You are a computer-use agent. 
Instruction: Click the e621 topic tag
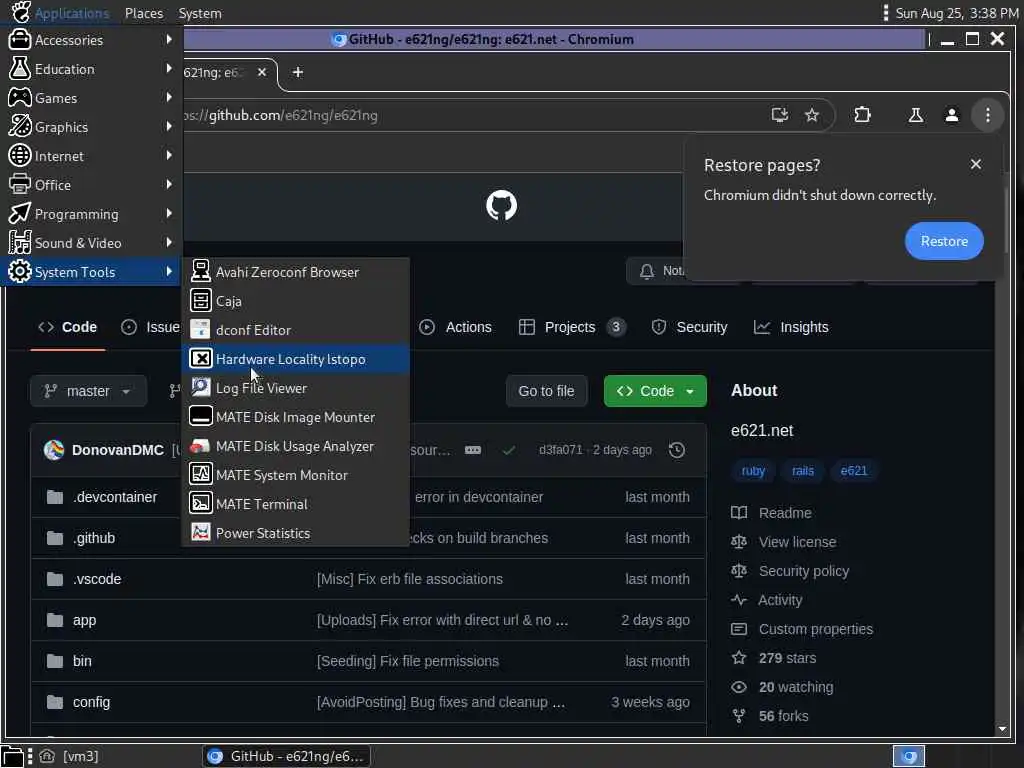(x=854, y=471)
